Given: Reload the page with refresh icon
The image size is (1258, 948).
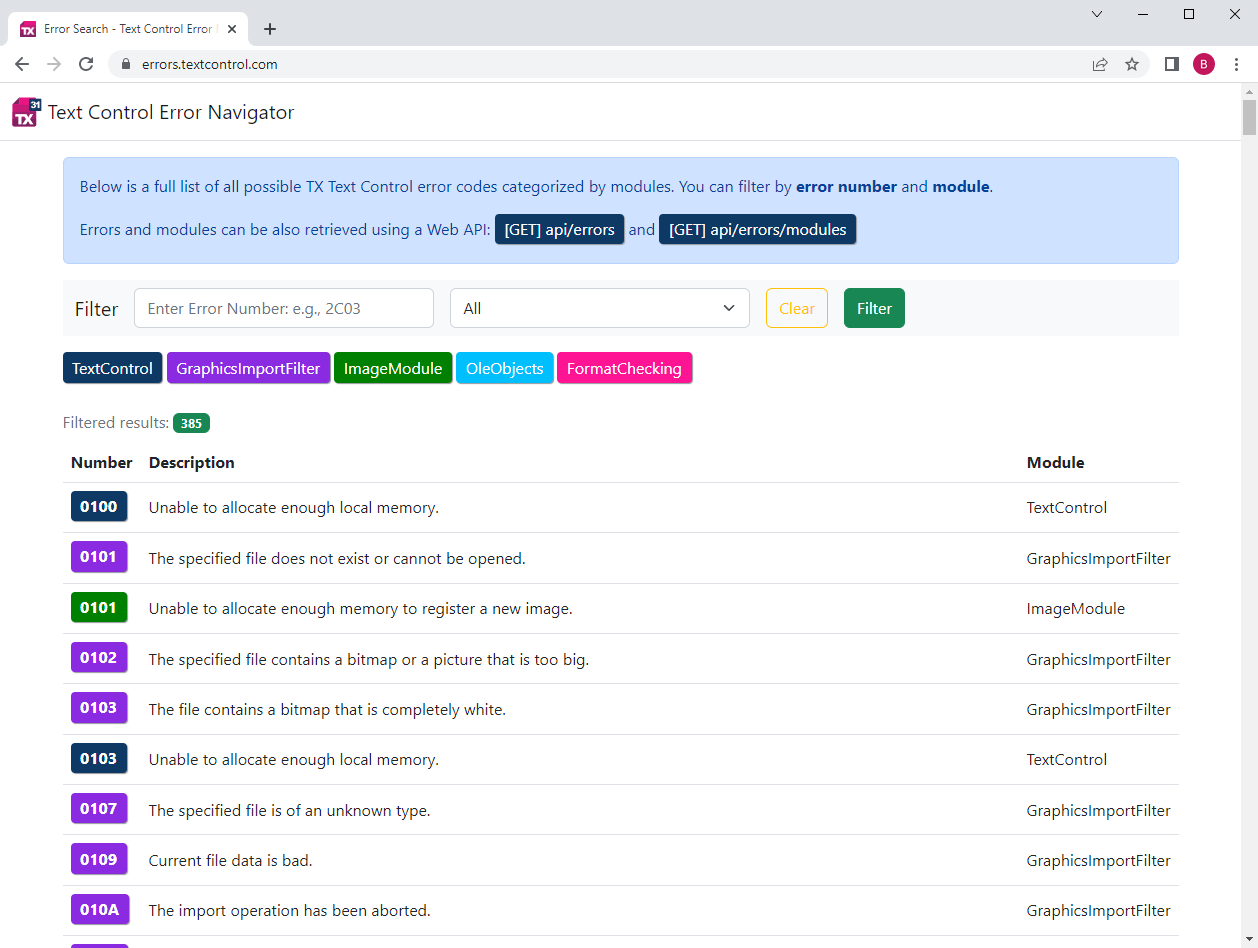Looking at the screenshot, I should click(86, 64).
